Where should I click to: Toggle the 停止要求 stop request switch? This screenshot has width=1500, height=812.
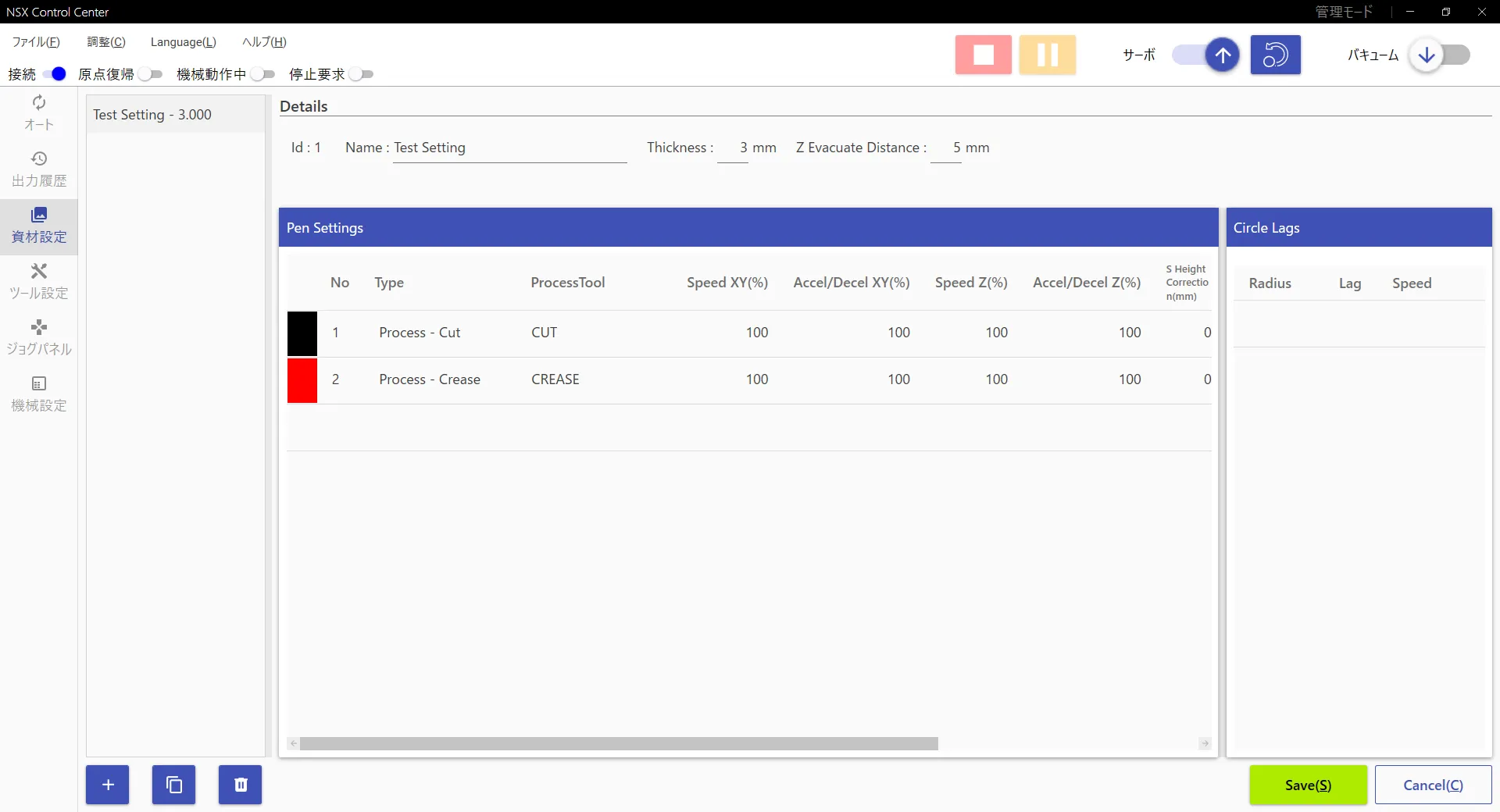click(x=361, y=74)
